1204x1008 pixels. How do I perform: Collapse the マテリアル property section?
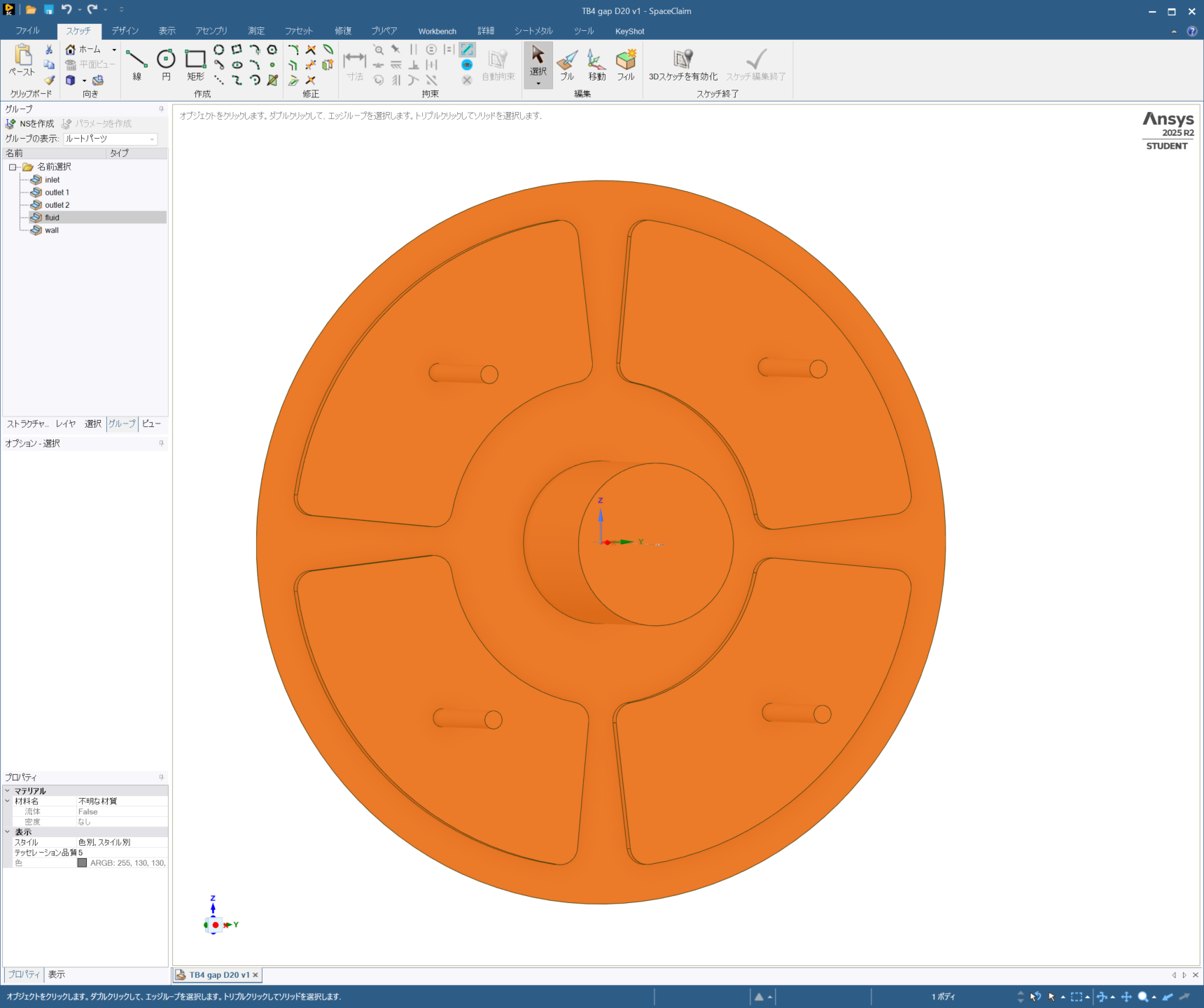pos(8,791)
